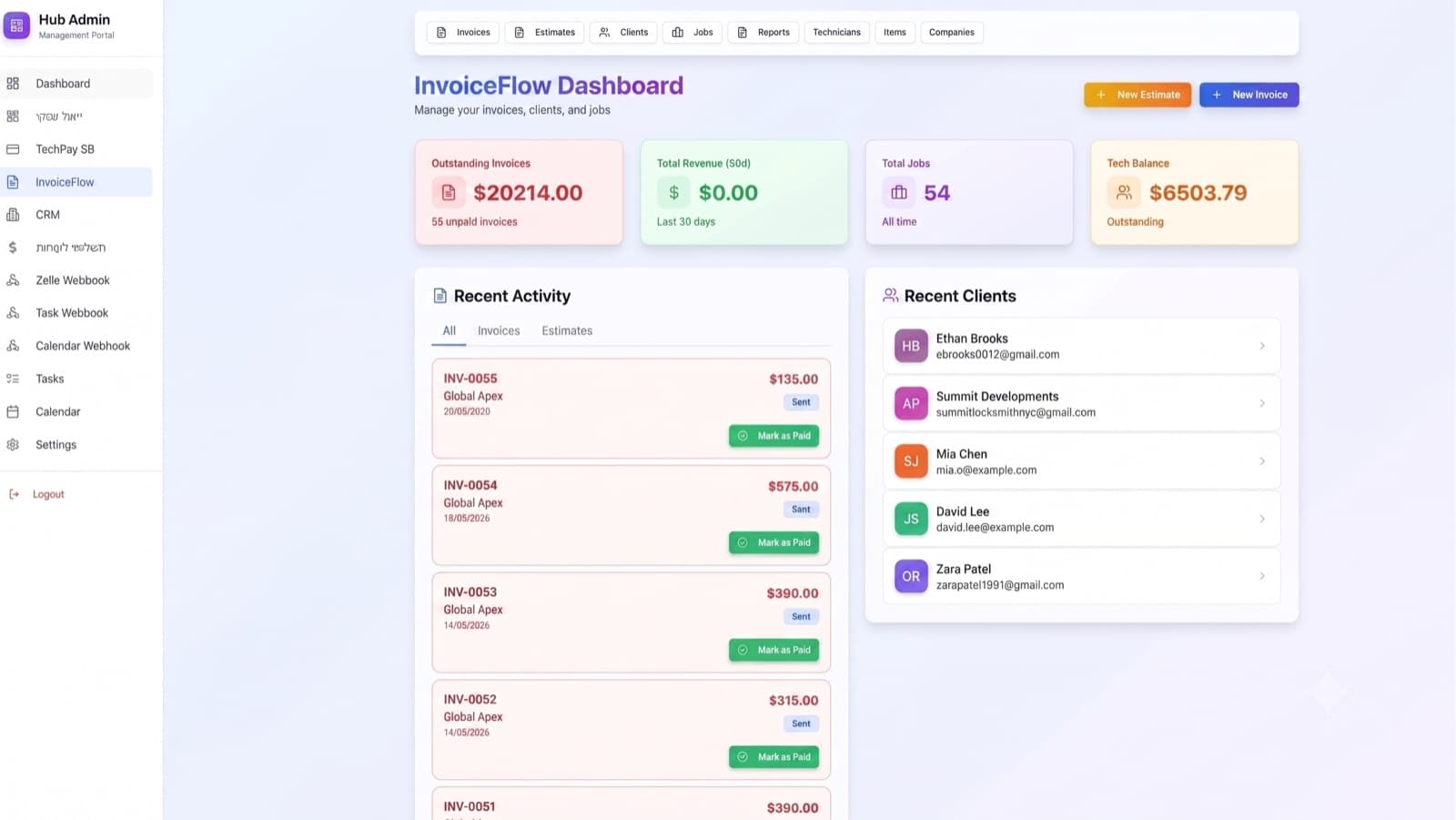Mark invoice INV-0053 as paid
1456x820 pixels.
[773, 650]
